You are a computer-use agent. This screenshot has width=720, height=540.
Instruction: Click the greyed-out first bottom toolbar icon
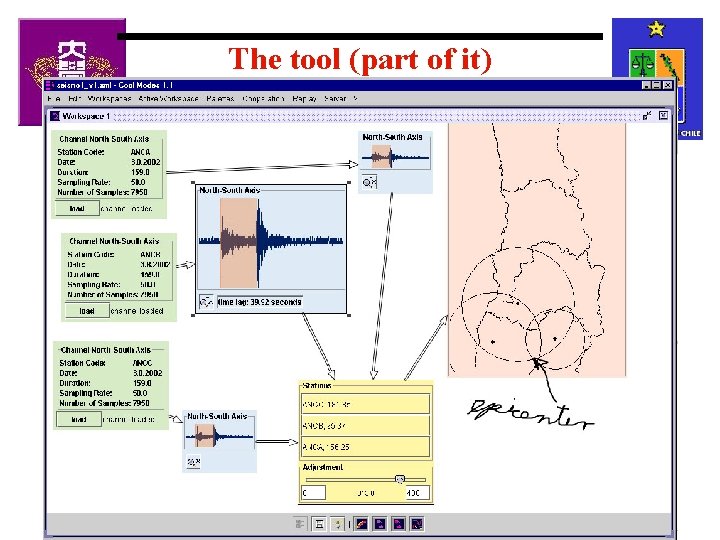click(x=300, y=523)
